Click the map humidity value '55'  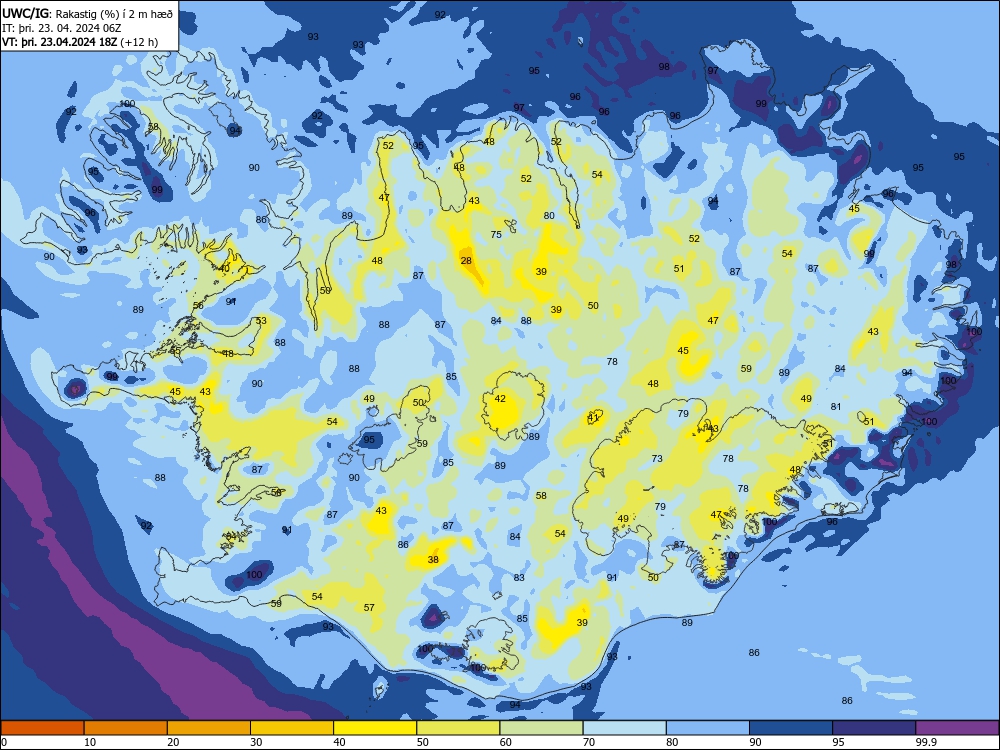[175, 351]
